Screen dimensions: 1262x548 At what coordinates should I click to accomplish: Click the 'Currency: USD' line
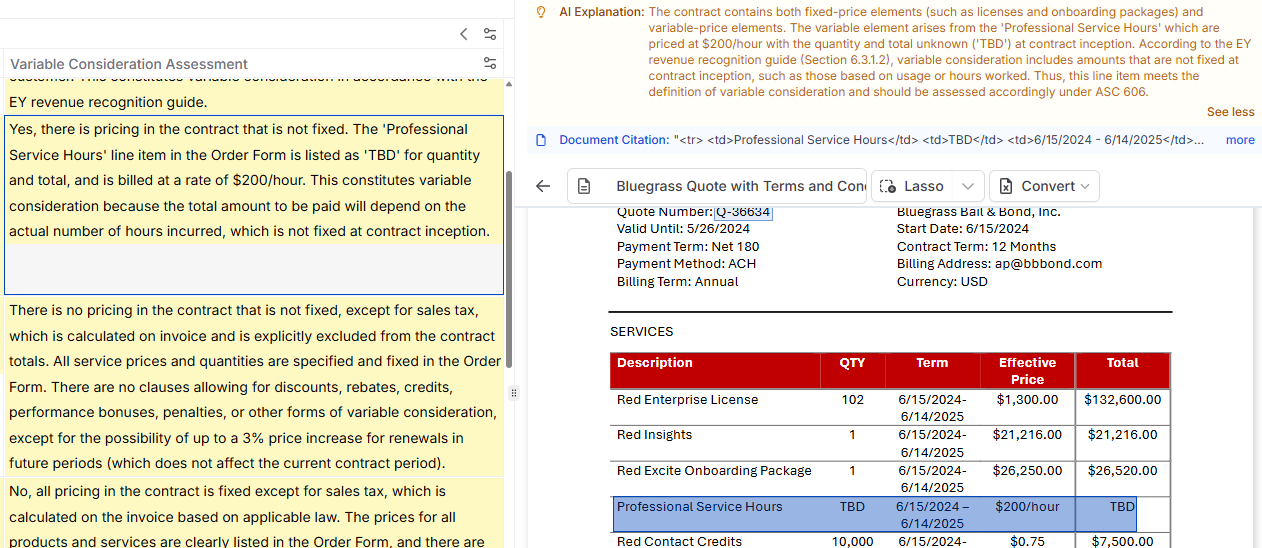coord(942,282)
